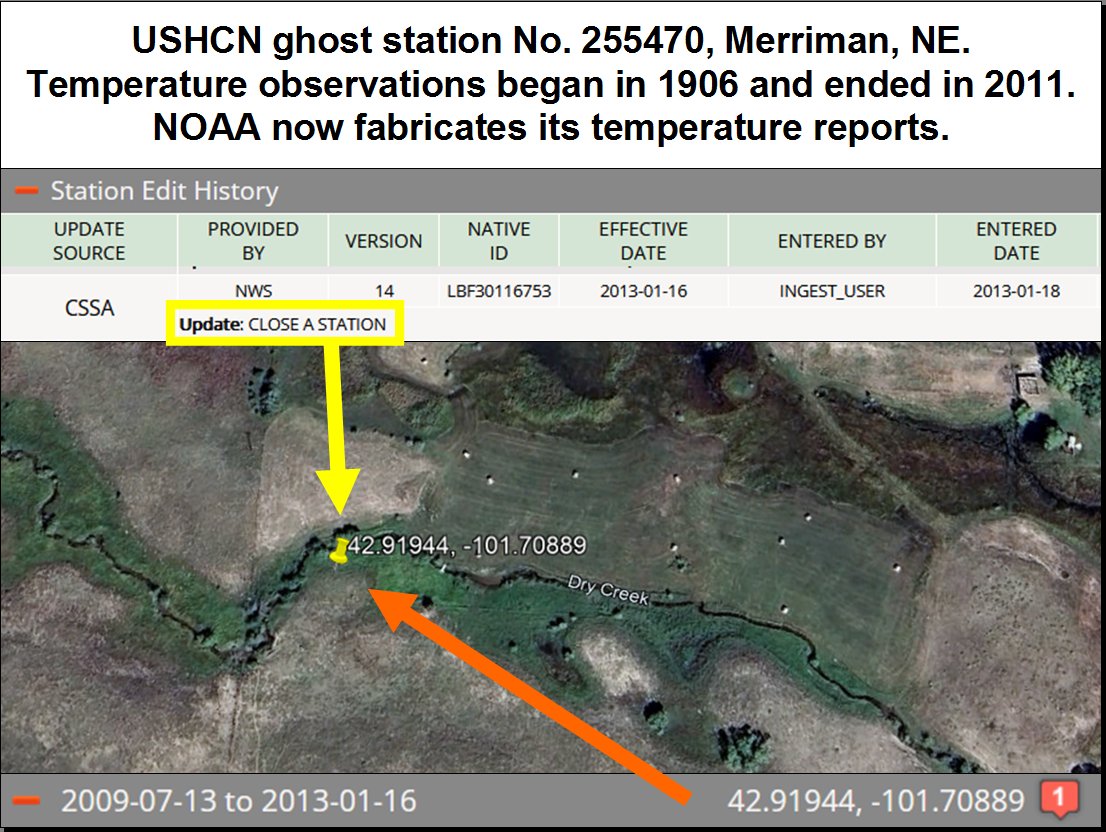The height and width of the screenshot is (832, 1106).
Task: Click the Native ID column header
Action: [x=498, y=241]
